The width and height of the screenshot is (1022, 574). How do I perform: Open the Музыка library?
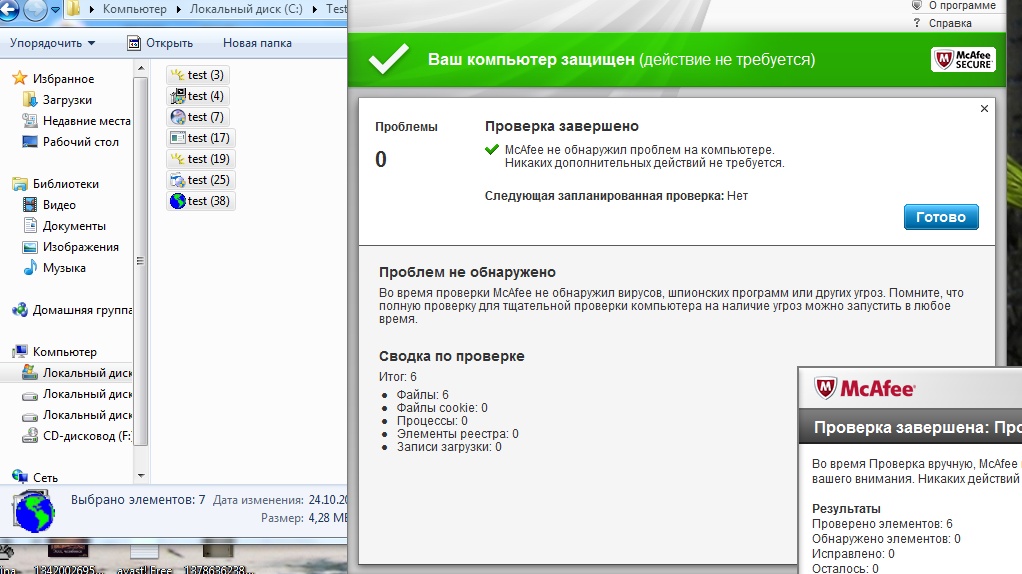pyautogui.click(x=63, y=268)
